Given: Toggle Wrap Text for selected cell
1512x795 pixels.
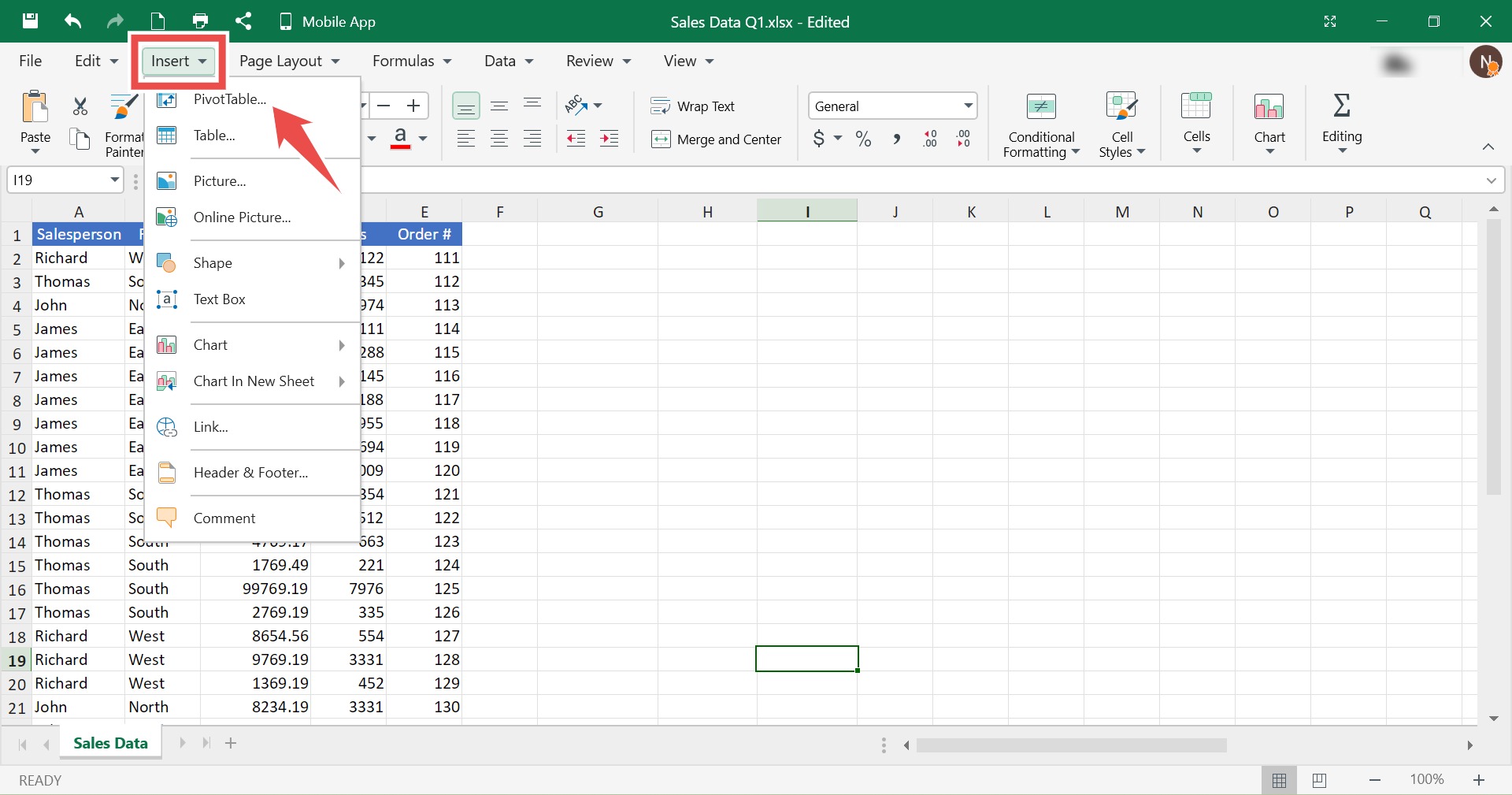Looking at the screenshot, I should [x=694, y=106].
